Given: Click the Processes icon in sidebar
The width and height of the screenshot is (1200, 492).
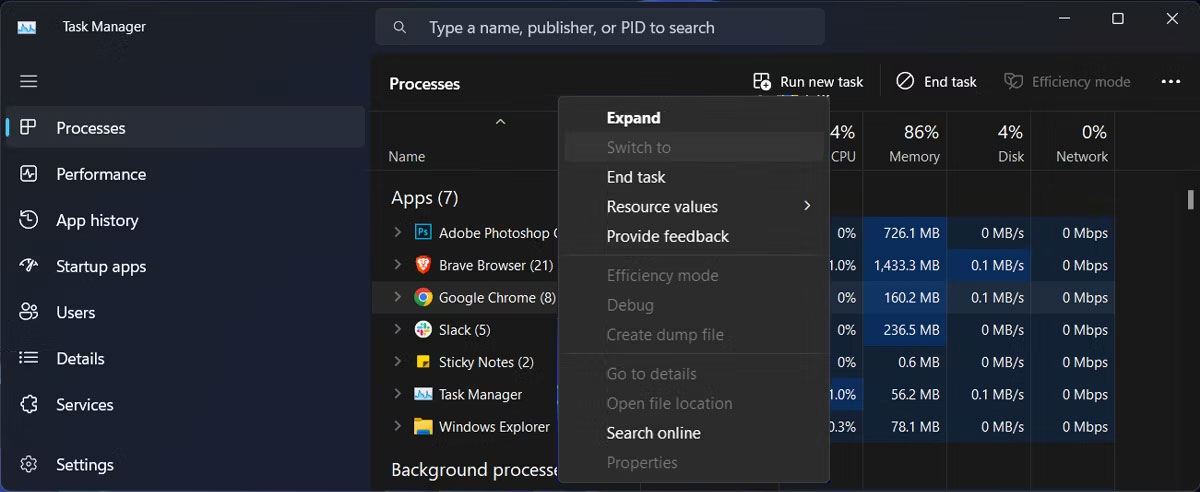Looking at the screenshot, I should [28, 128].
